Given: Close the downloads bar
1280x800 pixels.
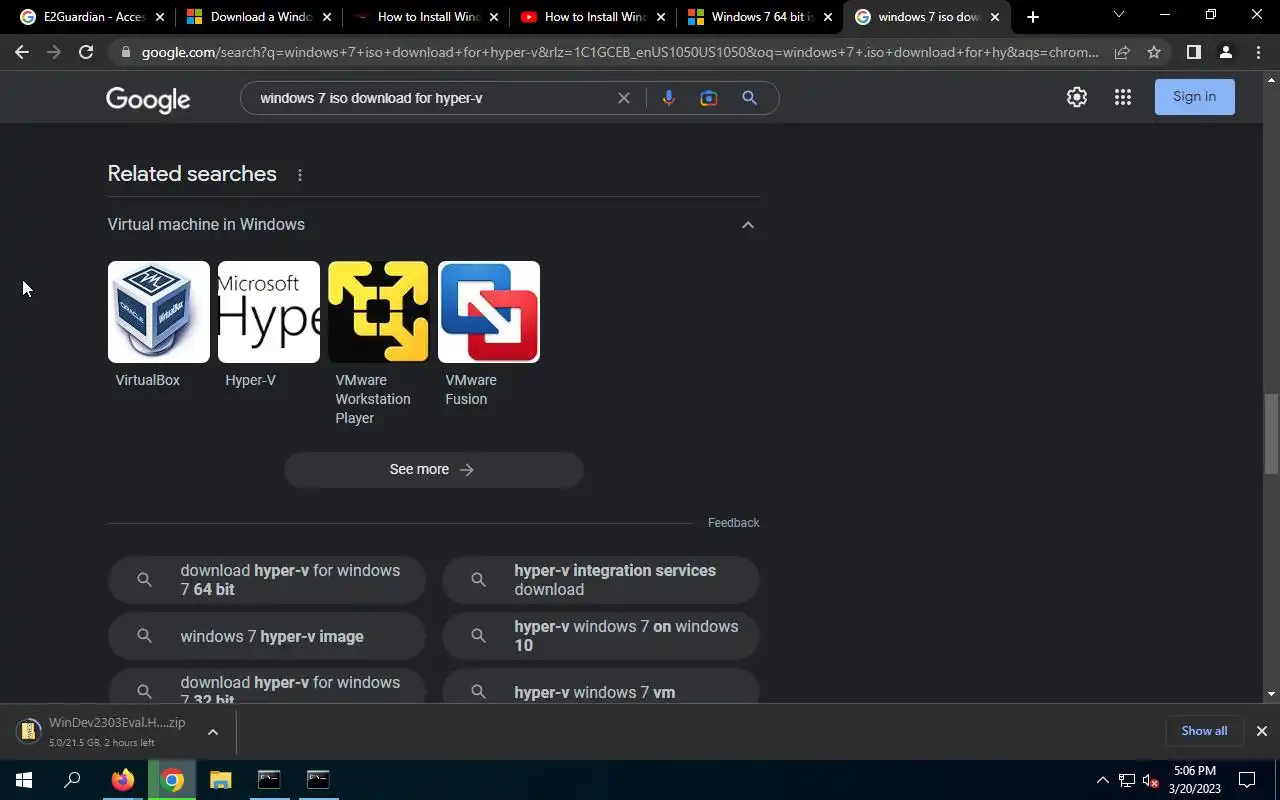Looking at the screenshot, I should point(1262,731).
